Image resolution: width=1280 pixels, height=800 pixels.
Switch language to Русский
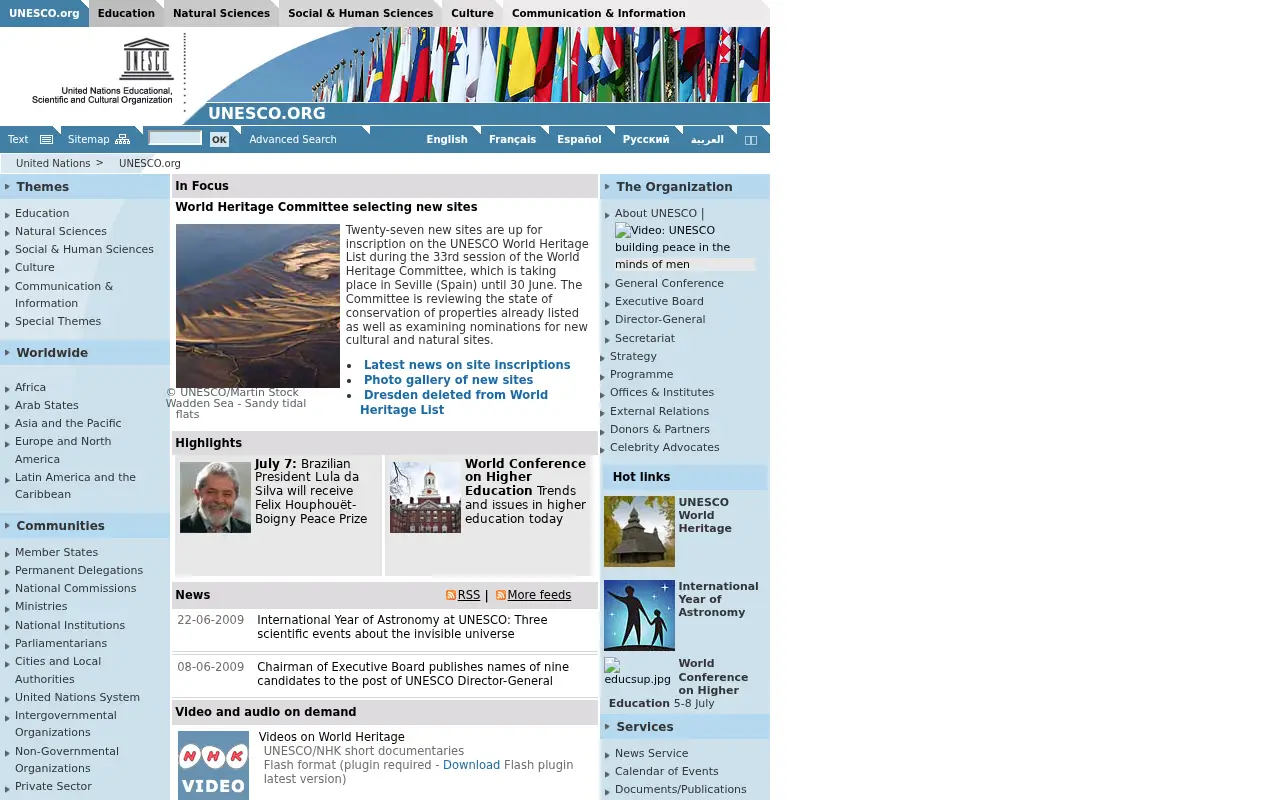coord(646,140)
